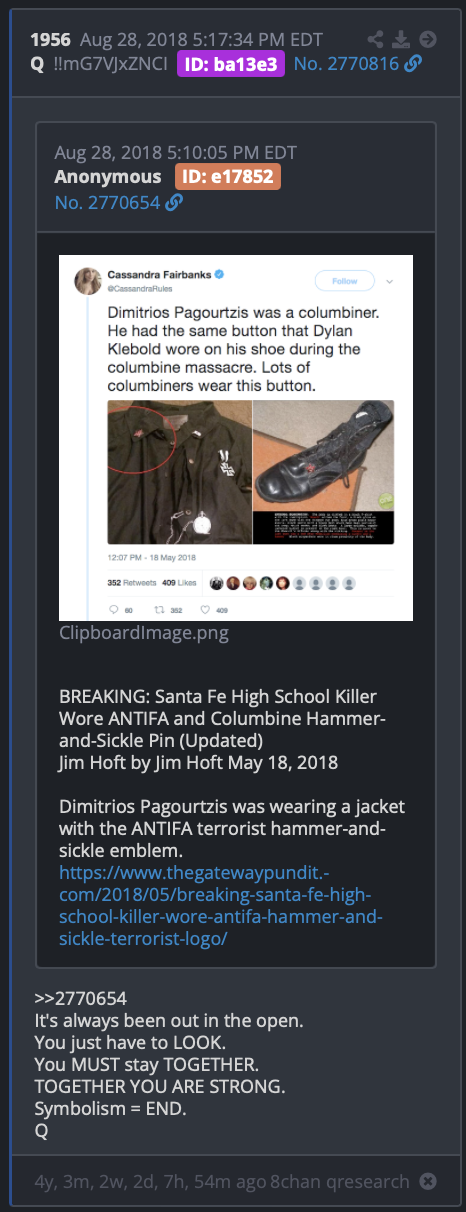Click the link icon beside No. 2770816

[x=412, y=65]
